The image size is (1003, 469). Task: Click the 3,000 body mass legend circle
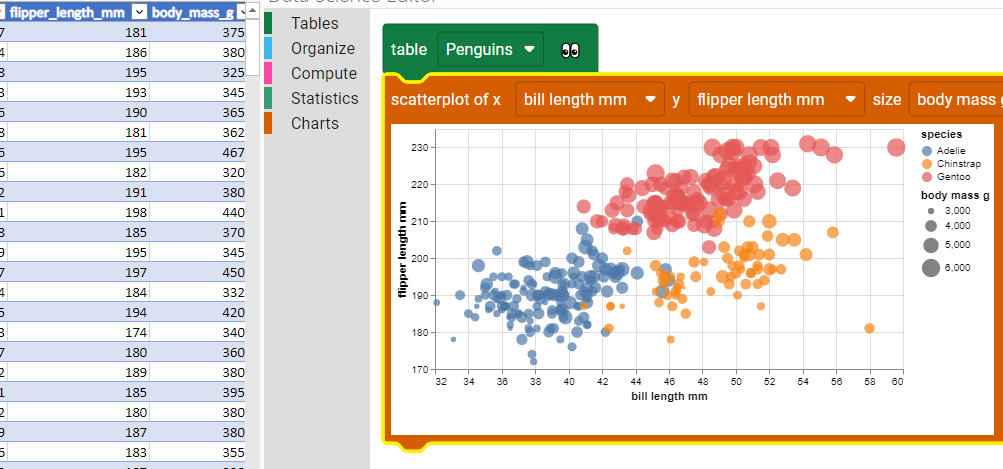tap(930, 212)
